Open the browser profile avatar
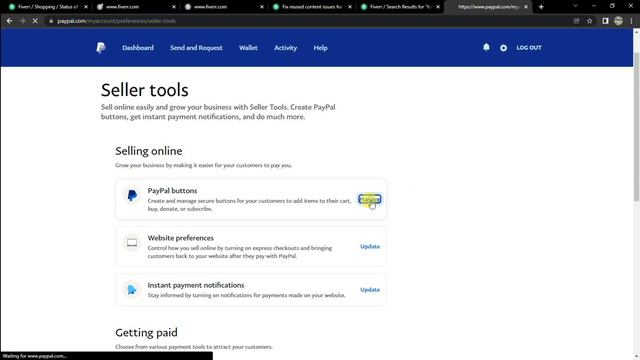The width and height of the screenshot is (640, 360). [618, 21]
